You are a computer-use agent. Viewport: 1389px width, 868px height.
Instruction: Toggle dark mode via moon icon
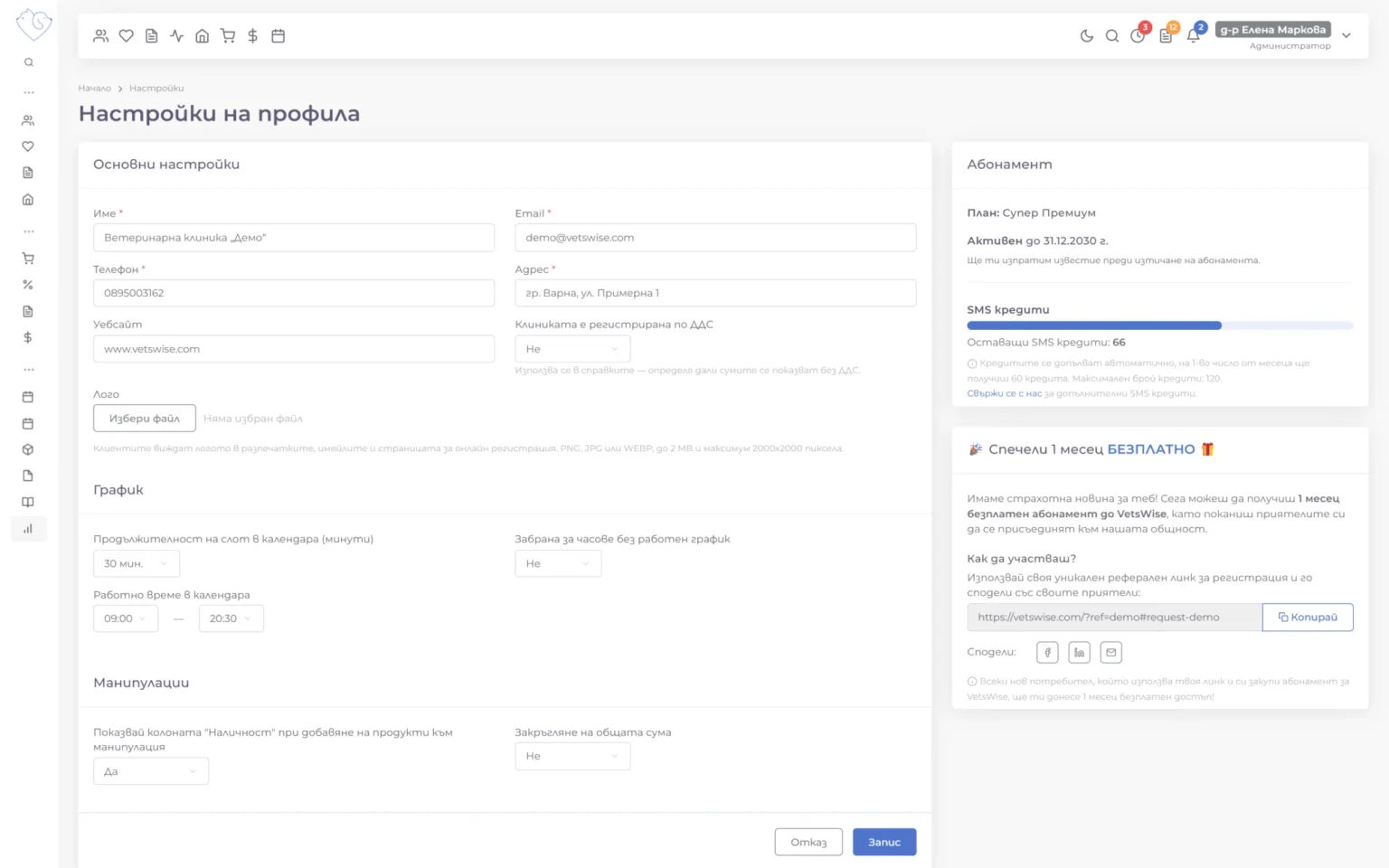pyautogui.click(x=1086, y=36)
